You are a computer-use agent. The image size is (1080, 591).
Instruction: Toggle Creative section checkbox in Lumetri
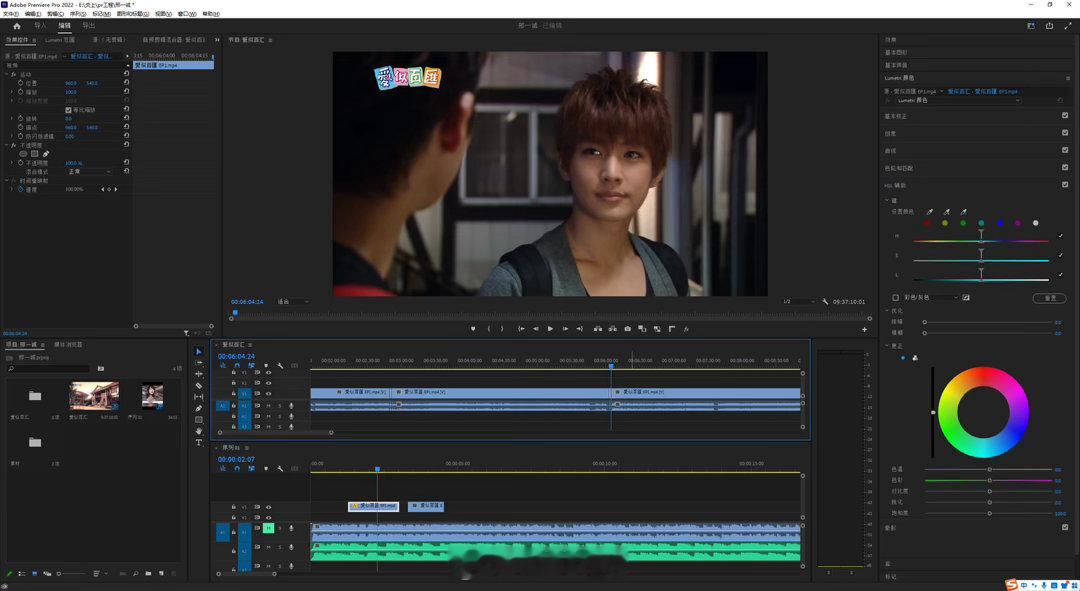(1065, 132)
